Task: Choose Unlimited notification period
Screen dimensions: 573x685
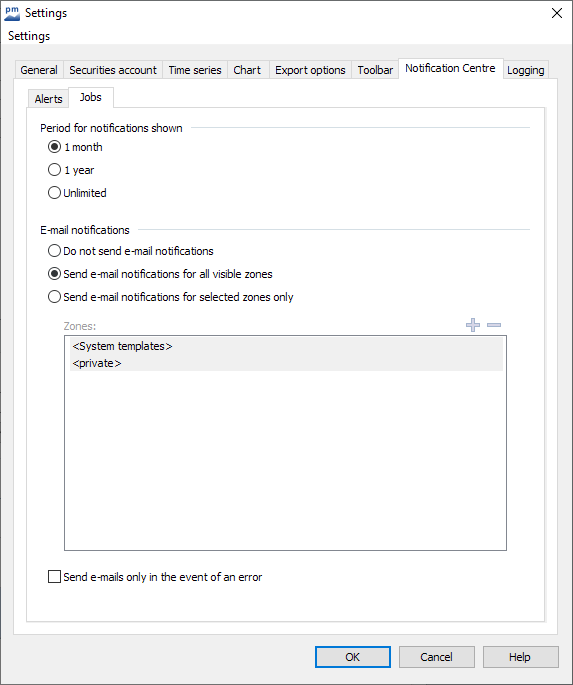Action: 54,193
